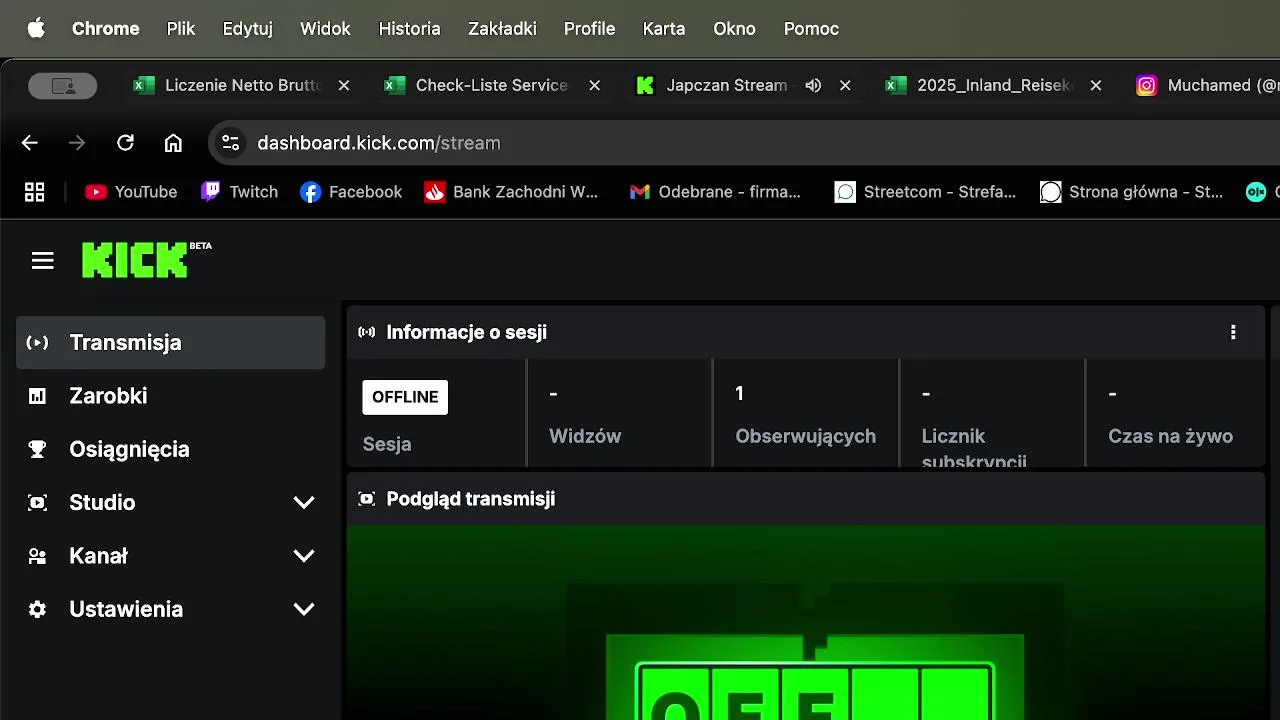Open the Studio sidebar item
Viewport: 1280px width, 720px height.
(x=171, y=502)
